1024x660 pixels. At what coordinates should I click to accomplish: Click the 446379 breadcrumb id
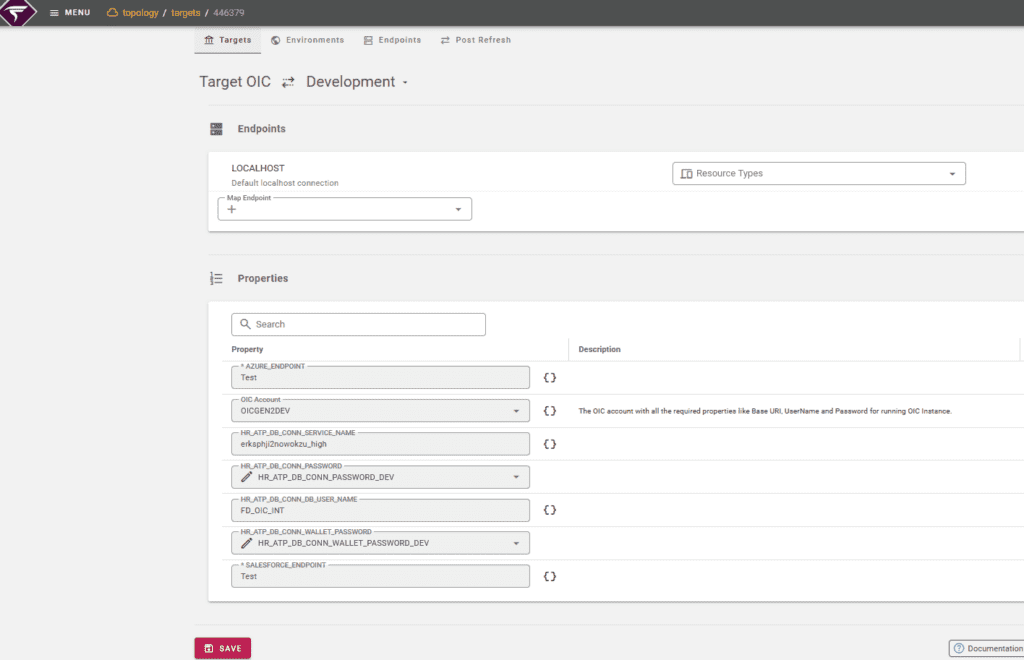229,12
